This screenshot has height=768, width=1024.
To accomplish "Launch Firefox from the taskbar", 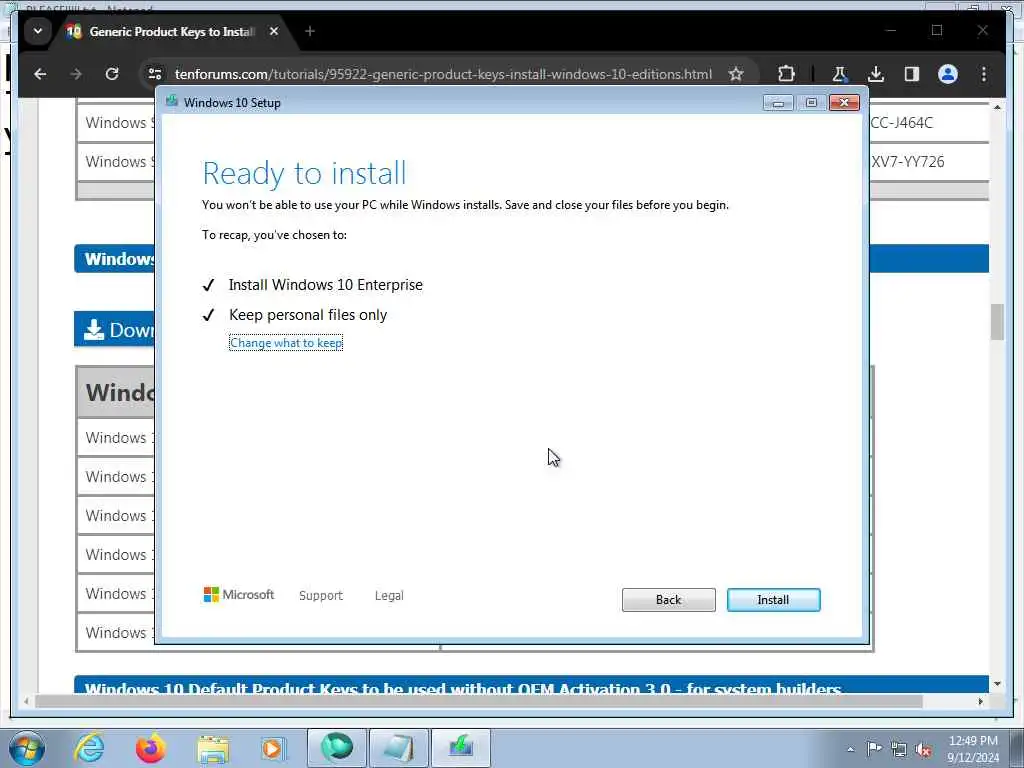I will [151, 748].
